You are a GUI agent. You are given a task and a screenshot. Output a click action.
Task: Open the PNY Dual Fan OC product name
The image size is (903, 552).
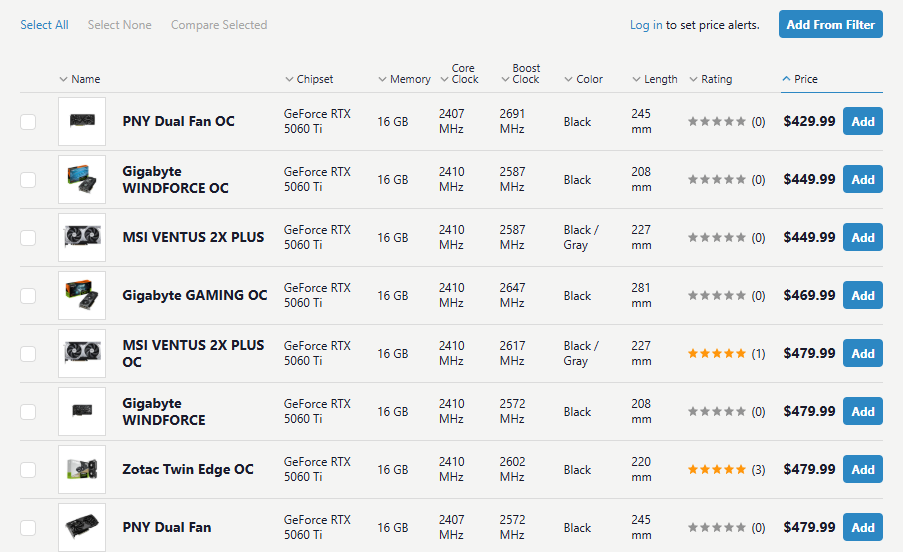pyautogui.click(x=179, y=121)
